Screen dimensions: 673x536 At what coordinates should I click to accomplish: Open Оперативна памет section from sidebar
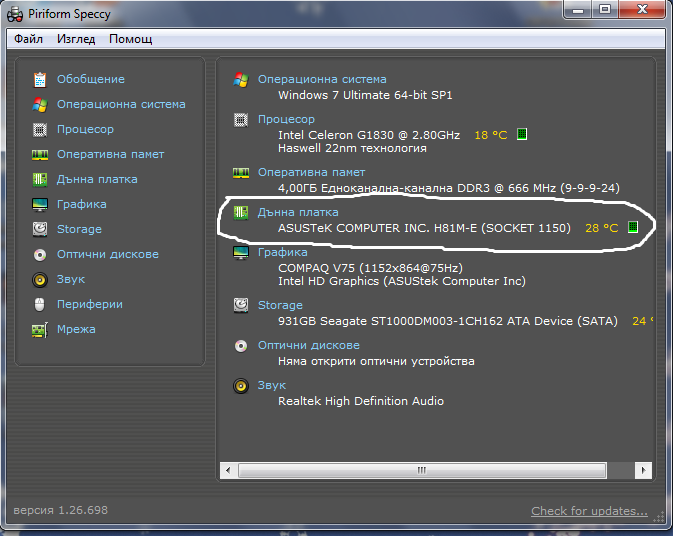[x=110, y=154]
